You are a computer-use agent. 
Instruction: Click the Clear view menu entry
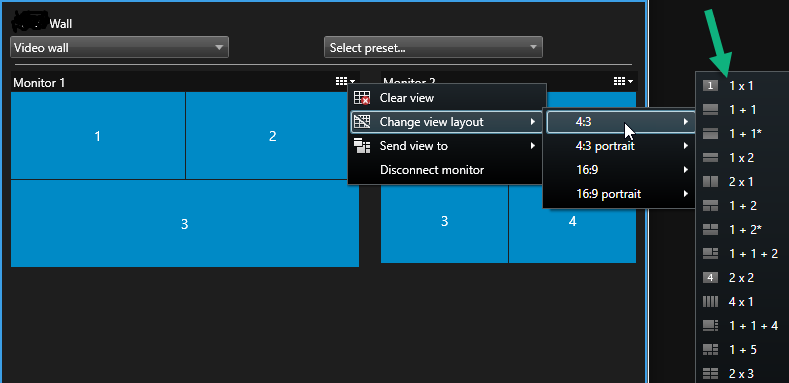point(447,98)
